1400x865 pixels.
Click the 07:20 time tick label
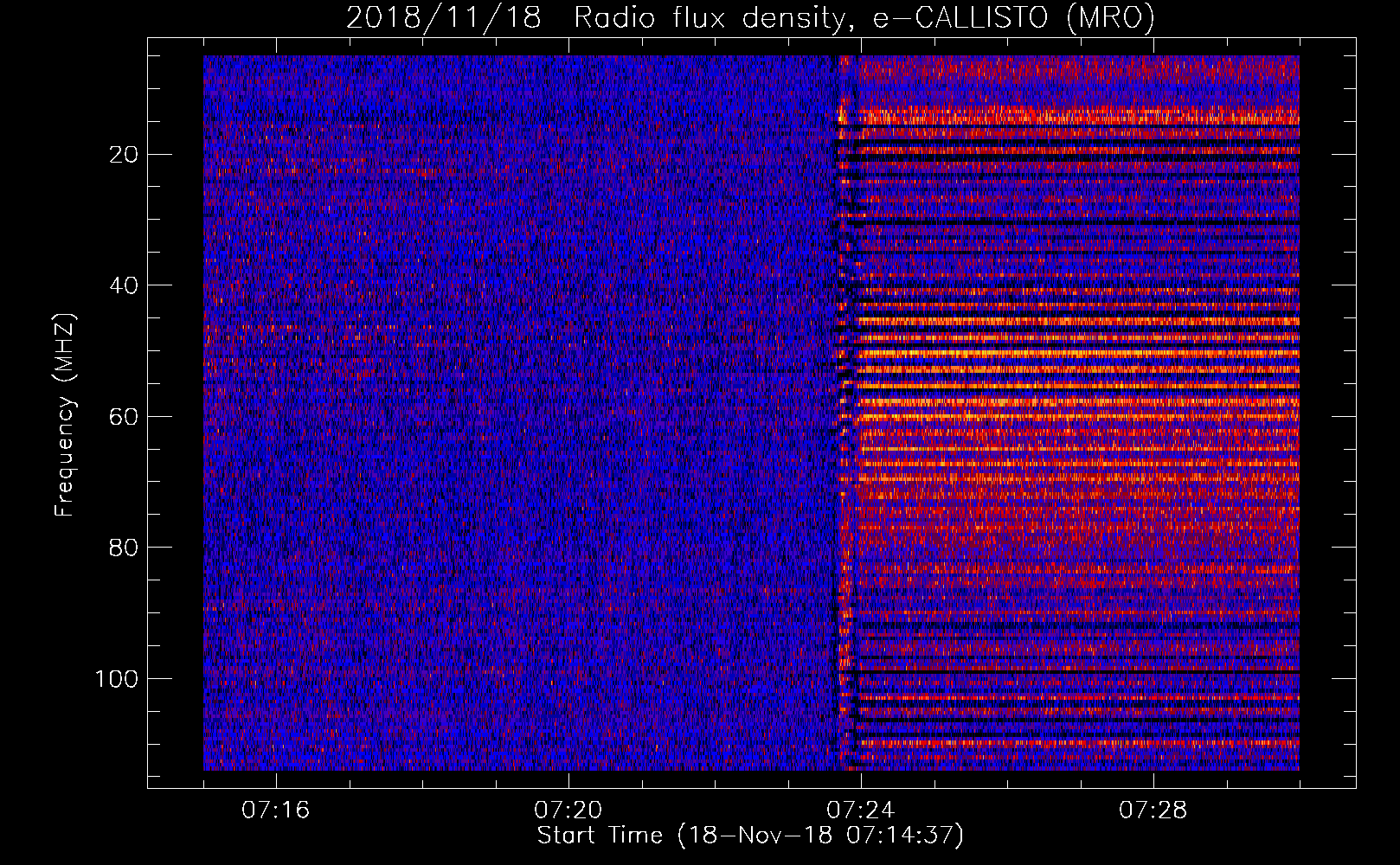pyautogui.click(x=568, y=811)
